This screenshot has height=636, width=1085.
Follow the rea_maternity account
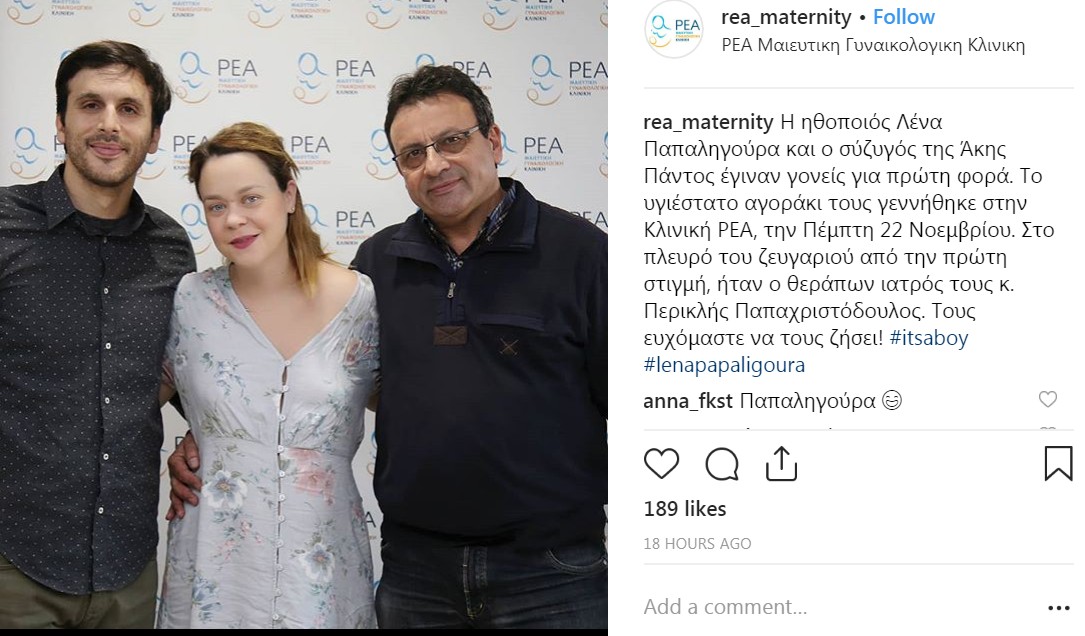[904, 17]
